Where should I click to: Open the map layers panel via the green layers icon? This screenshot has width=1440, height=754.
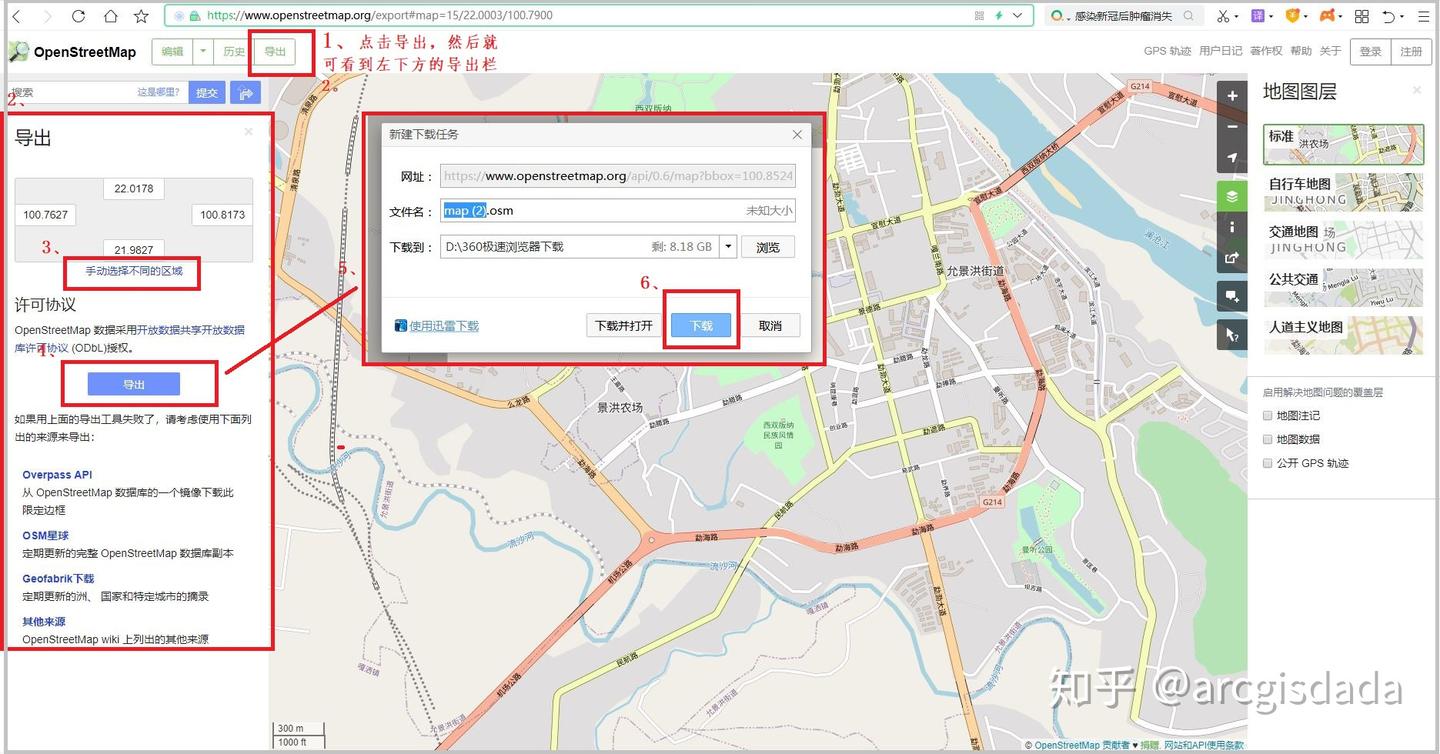(1232, 196)
